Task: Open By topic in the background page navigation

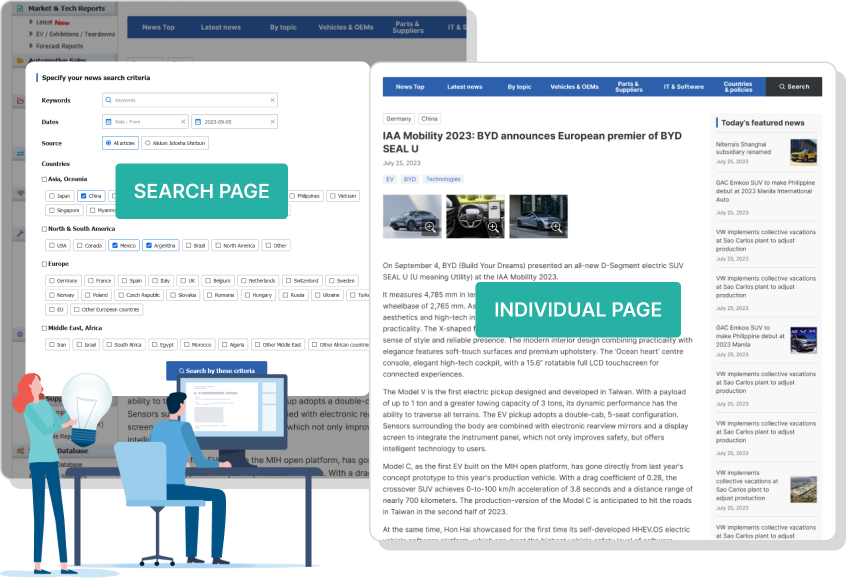Action: pyautogui.click(x=283, y=28)
